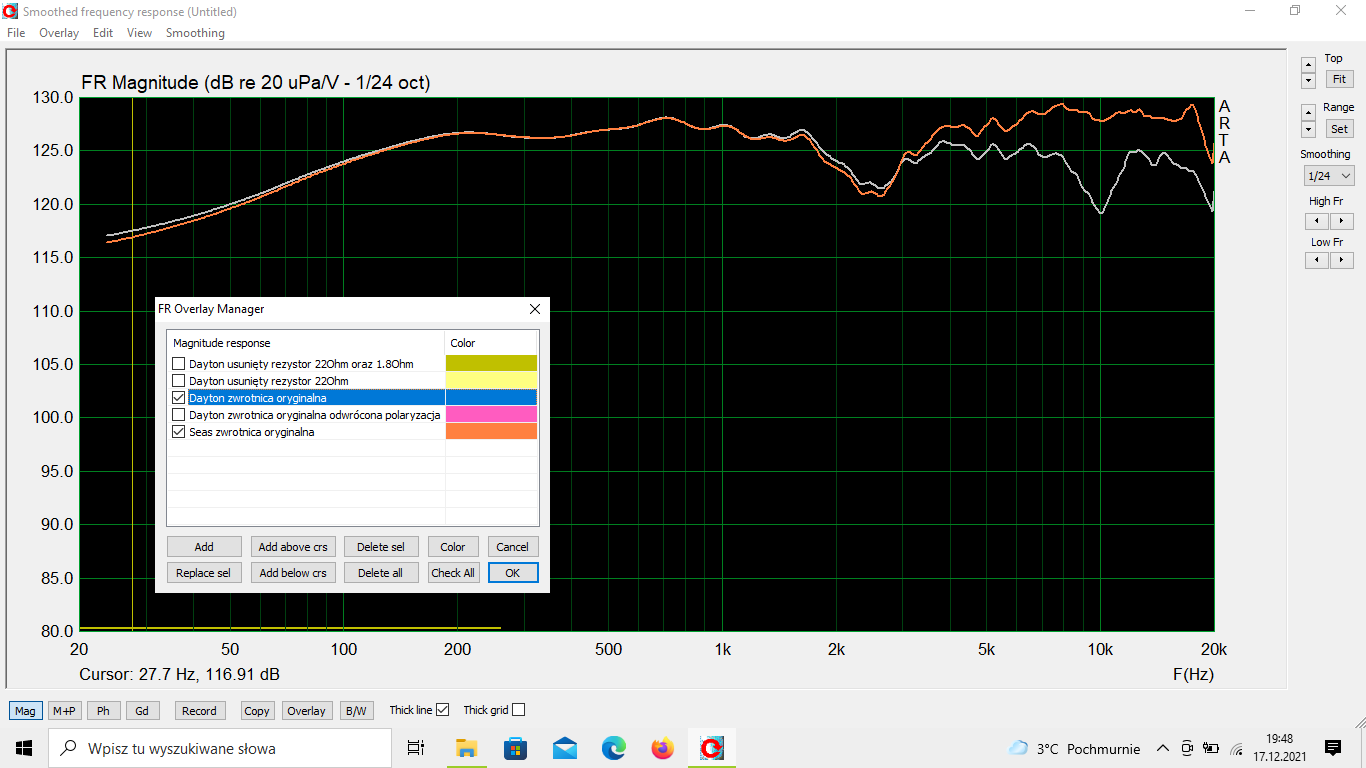Click the Magnitude response column header
This screenshot has height=768, width=1366.
[x=306, y=343]
